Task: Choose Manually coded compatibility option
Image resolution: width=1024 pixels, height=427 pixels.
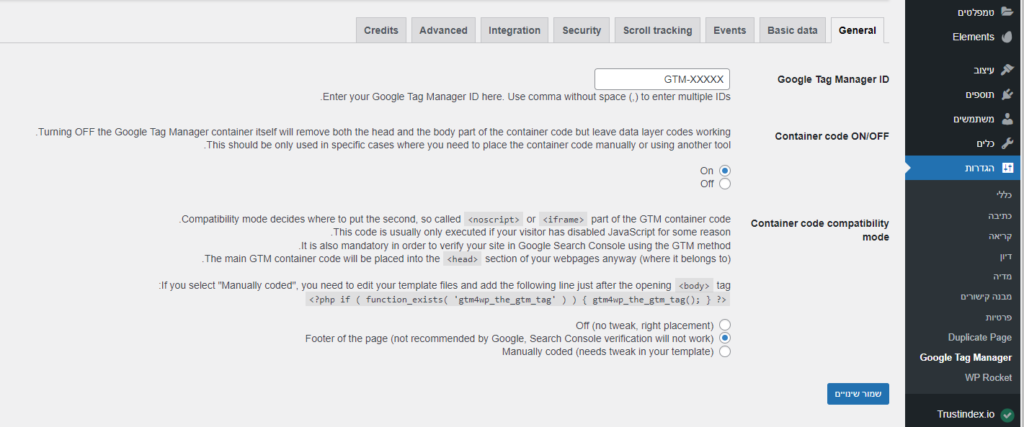Action: [x=724, y=352]
